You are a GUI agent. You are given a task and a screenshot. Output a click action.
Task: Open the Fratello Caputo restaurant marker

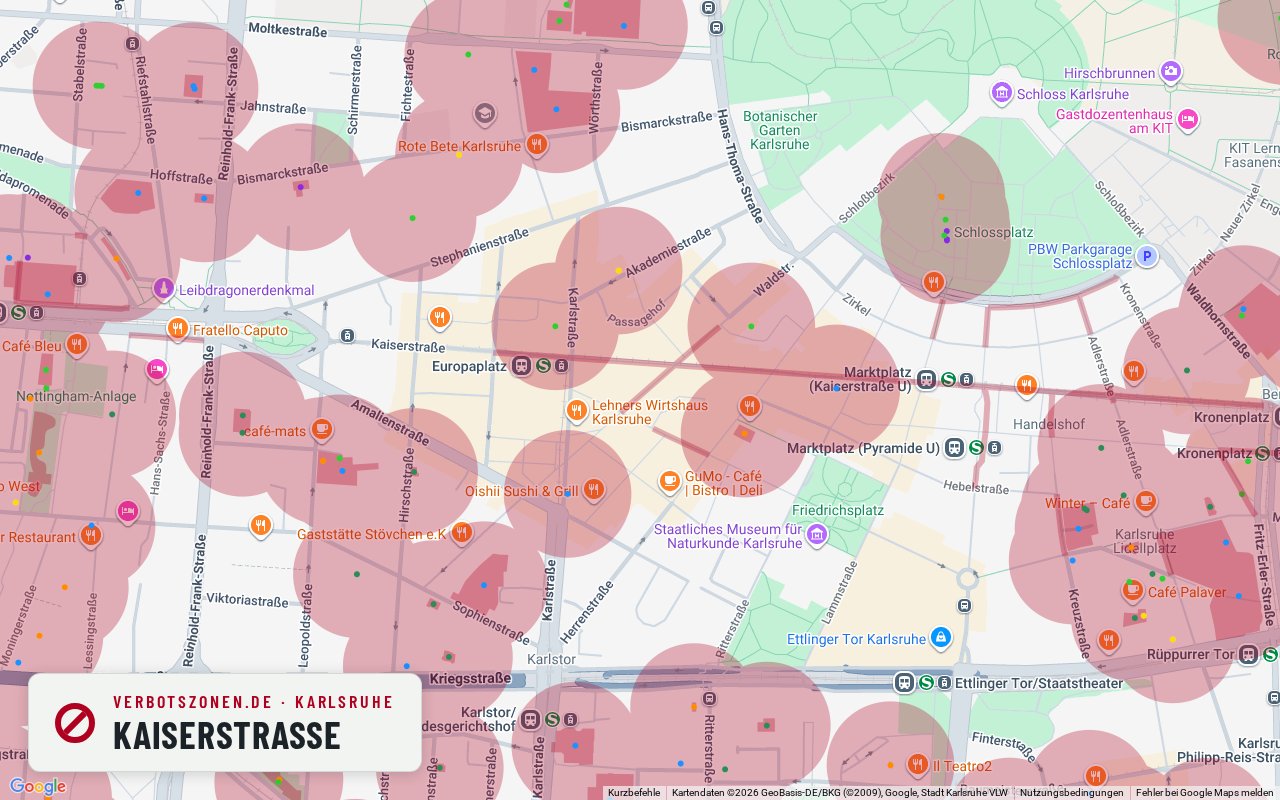tap(178, 328)
